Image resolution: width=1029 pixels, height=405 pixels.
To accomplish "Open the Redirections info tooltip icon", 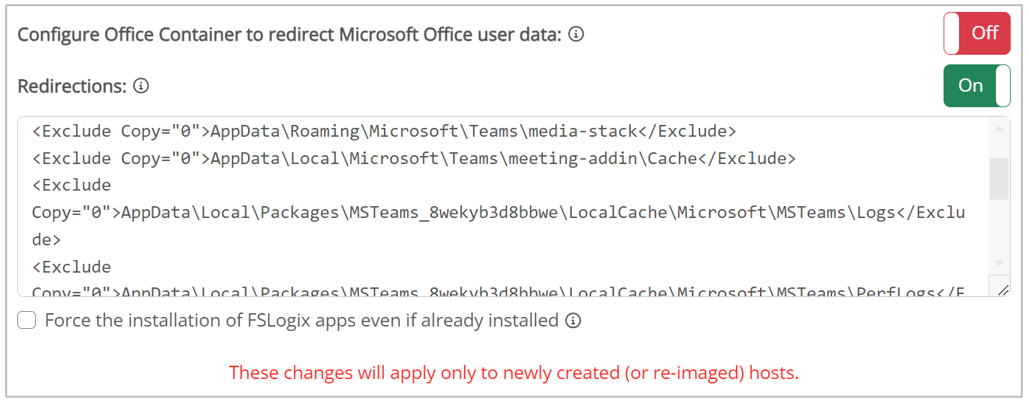I will point(141,86).
